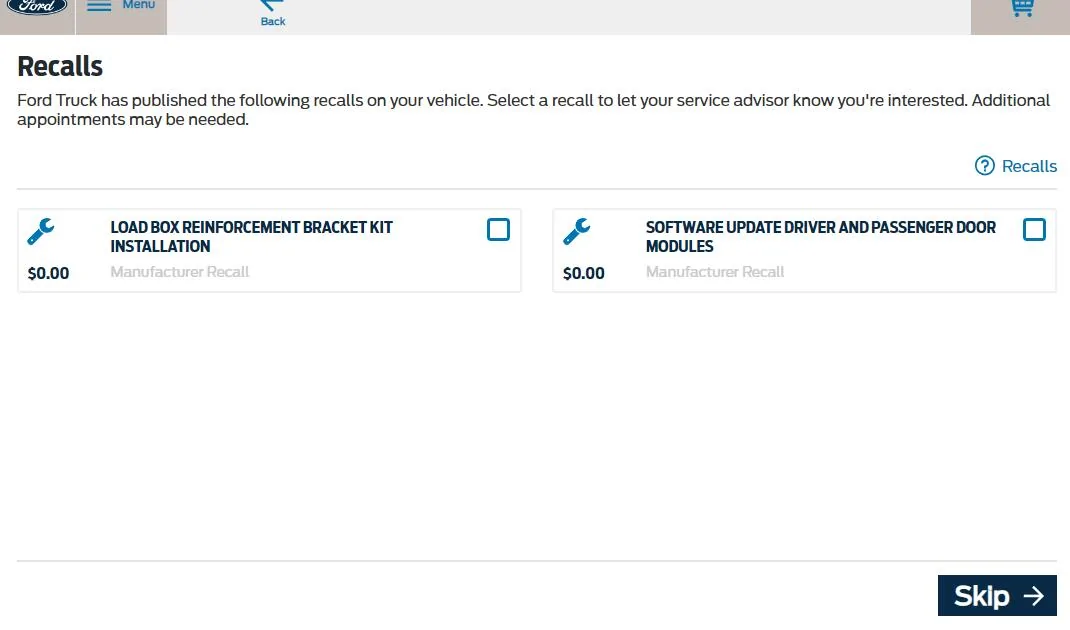Check Load Box Reinforcement Bracket Kit recall

[x=498, y=230]
